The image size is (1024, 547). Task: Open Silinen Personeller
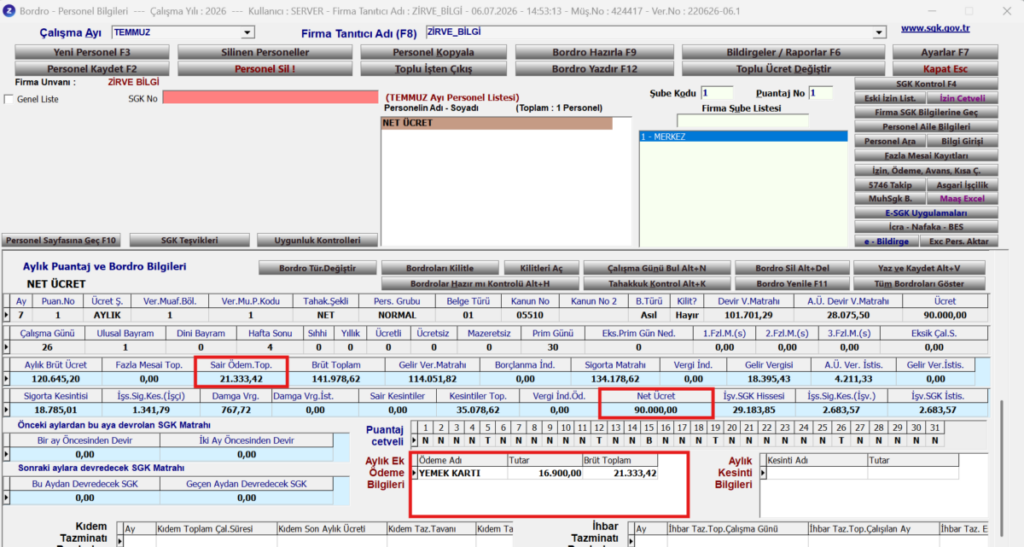(x=264, y=52)
